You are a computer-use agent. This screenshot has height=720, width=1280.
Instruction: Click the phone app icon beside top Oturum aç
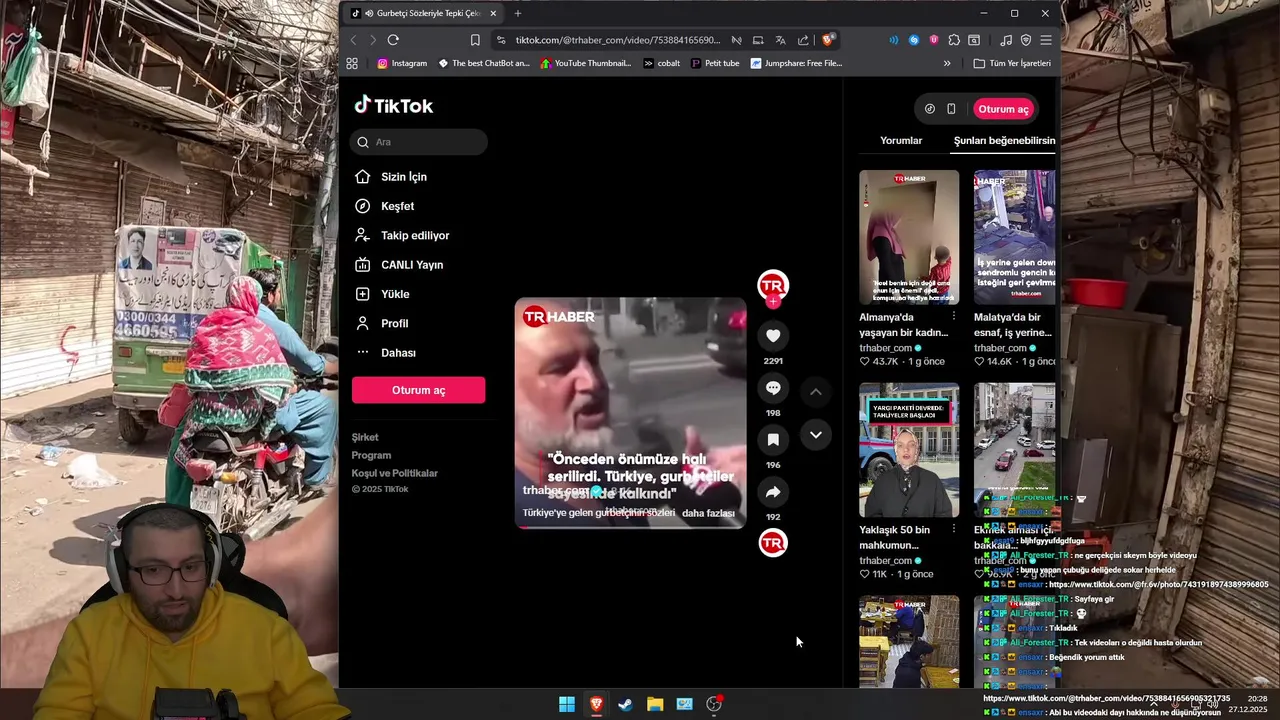point(951,109)
